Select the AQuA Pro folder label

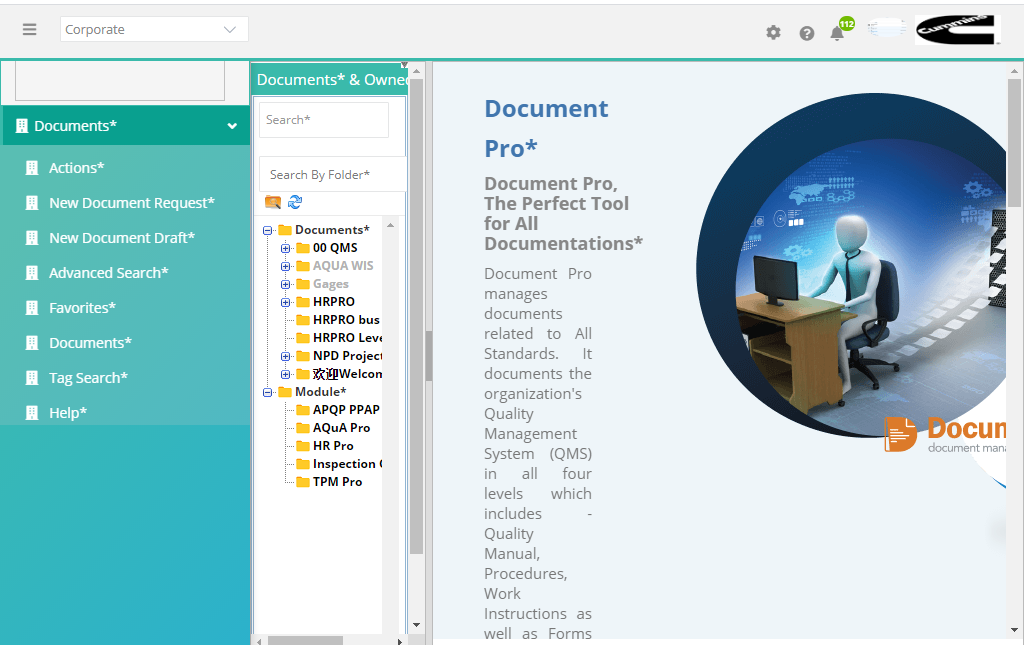click(342, 428)
